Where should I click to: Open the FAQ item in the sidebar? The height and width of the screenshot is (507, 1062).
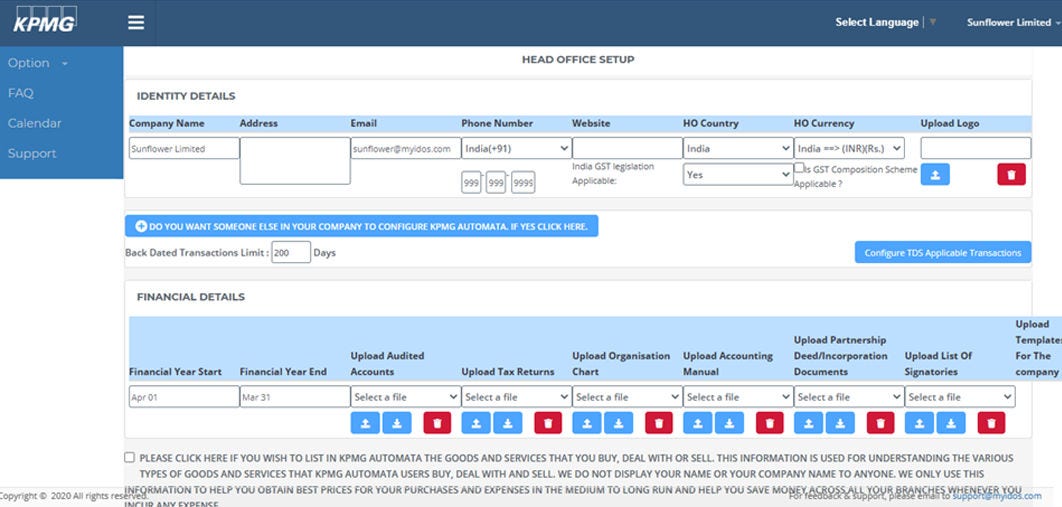21,93
